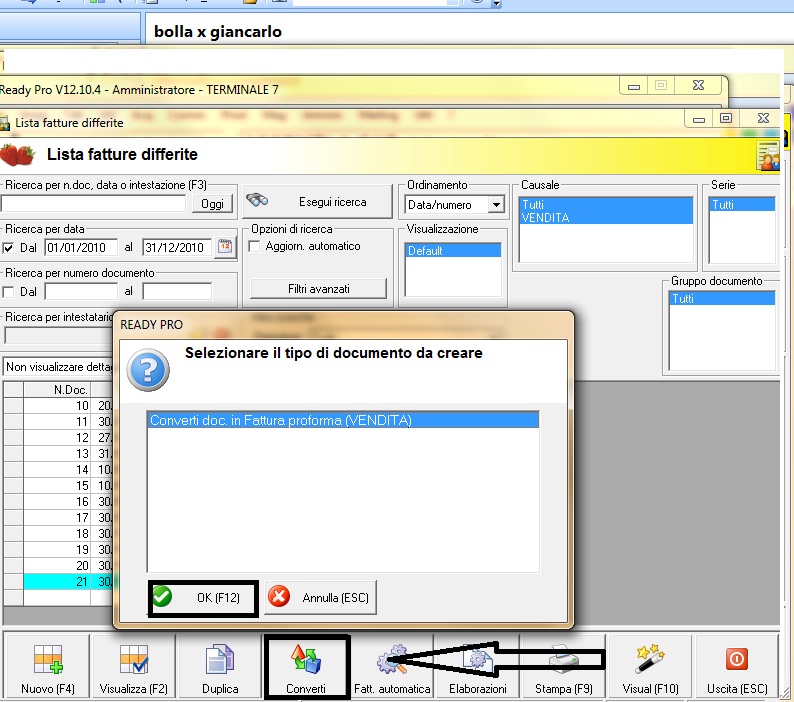The height and width of the screenshot is (702, 794).
Task: Toggle the Dal date search checkbox
Action: coord(8,248)
